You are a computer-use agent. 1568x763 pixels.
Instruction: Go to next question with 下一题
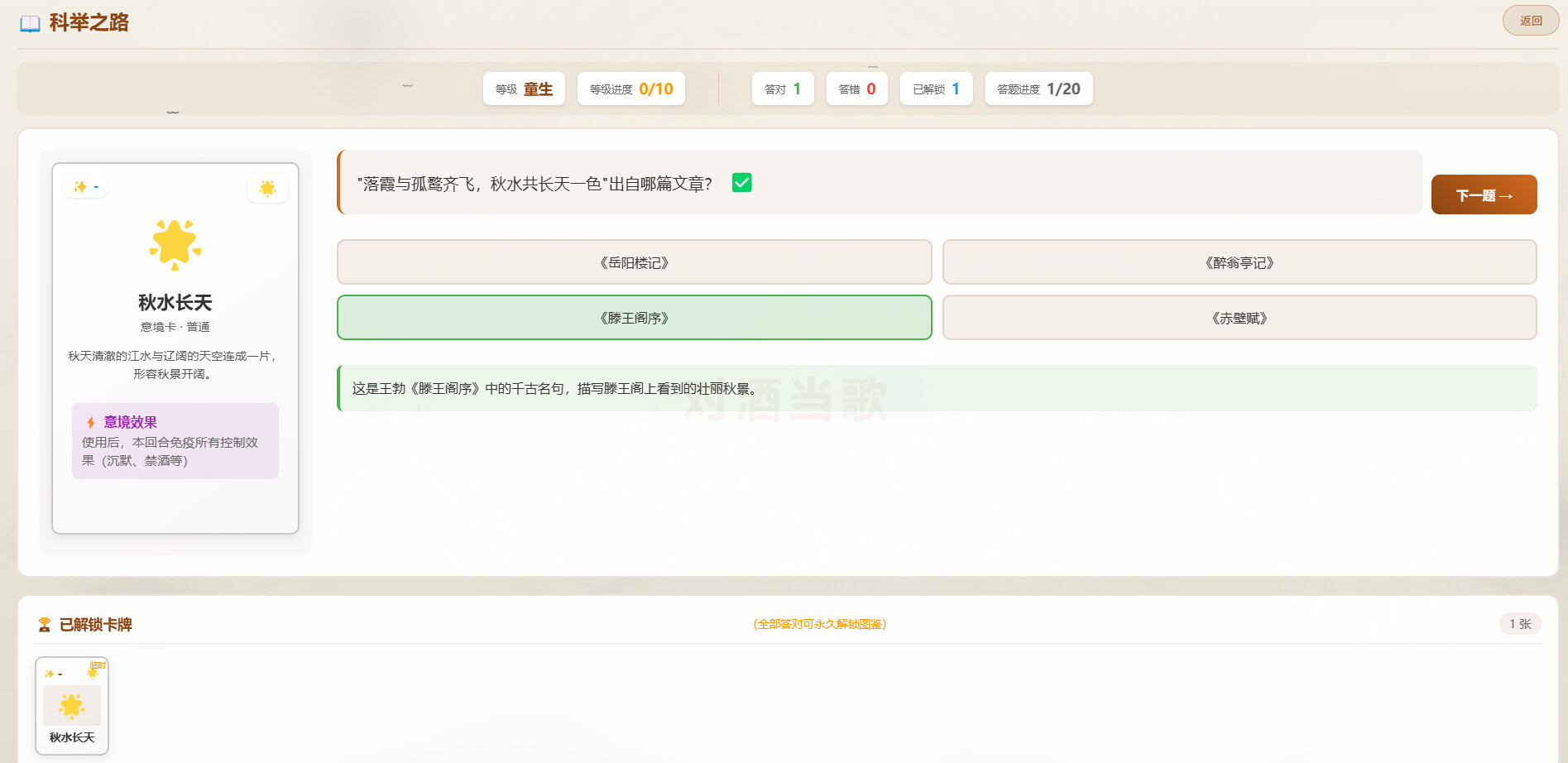[x=1484, y=195]
